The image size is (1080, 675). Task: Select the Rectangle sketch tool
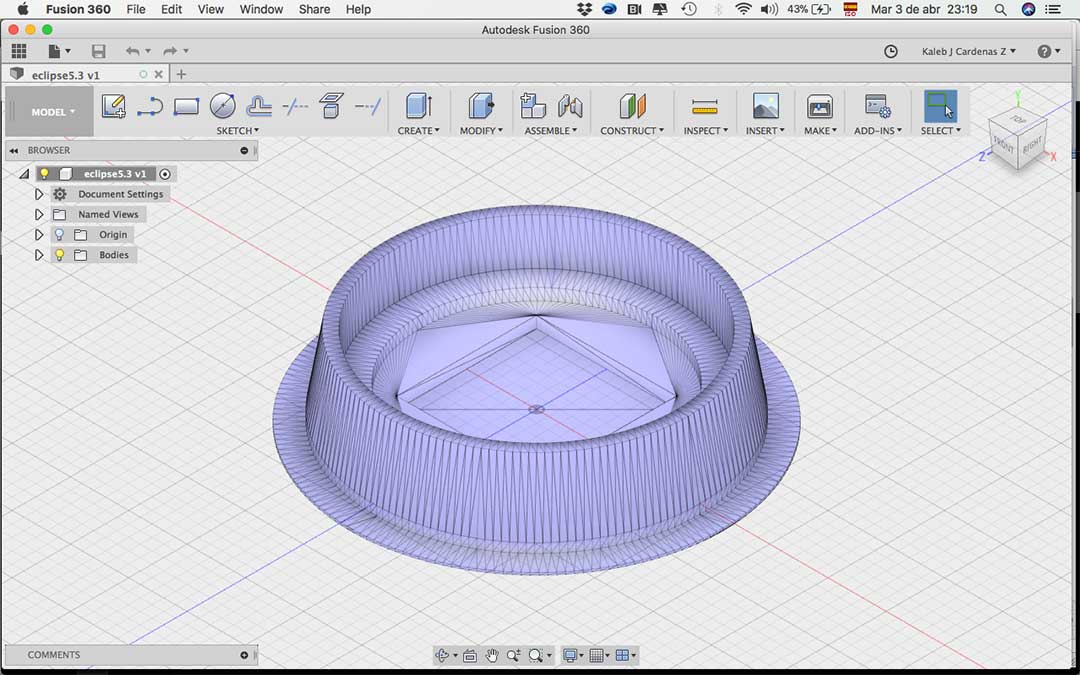[x=186, y=106]
